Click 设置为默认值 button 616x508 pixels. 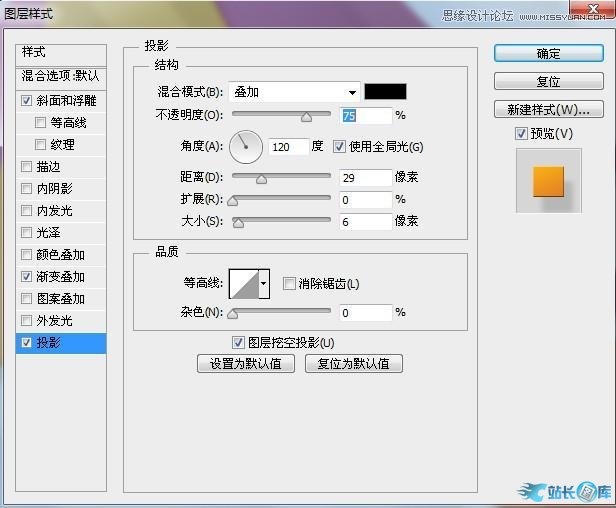pyautogui.click(x=246, y=364)
